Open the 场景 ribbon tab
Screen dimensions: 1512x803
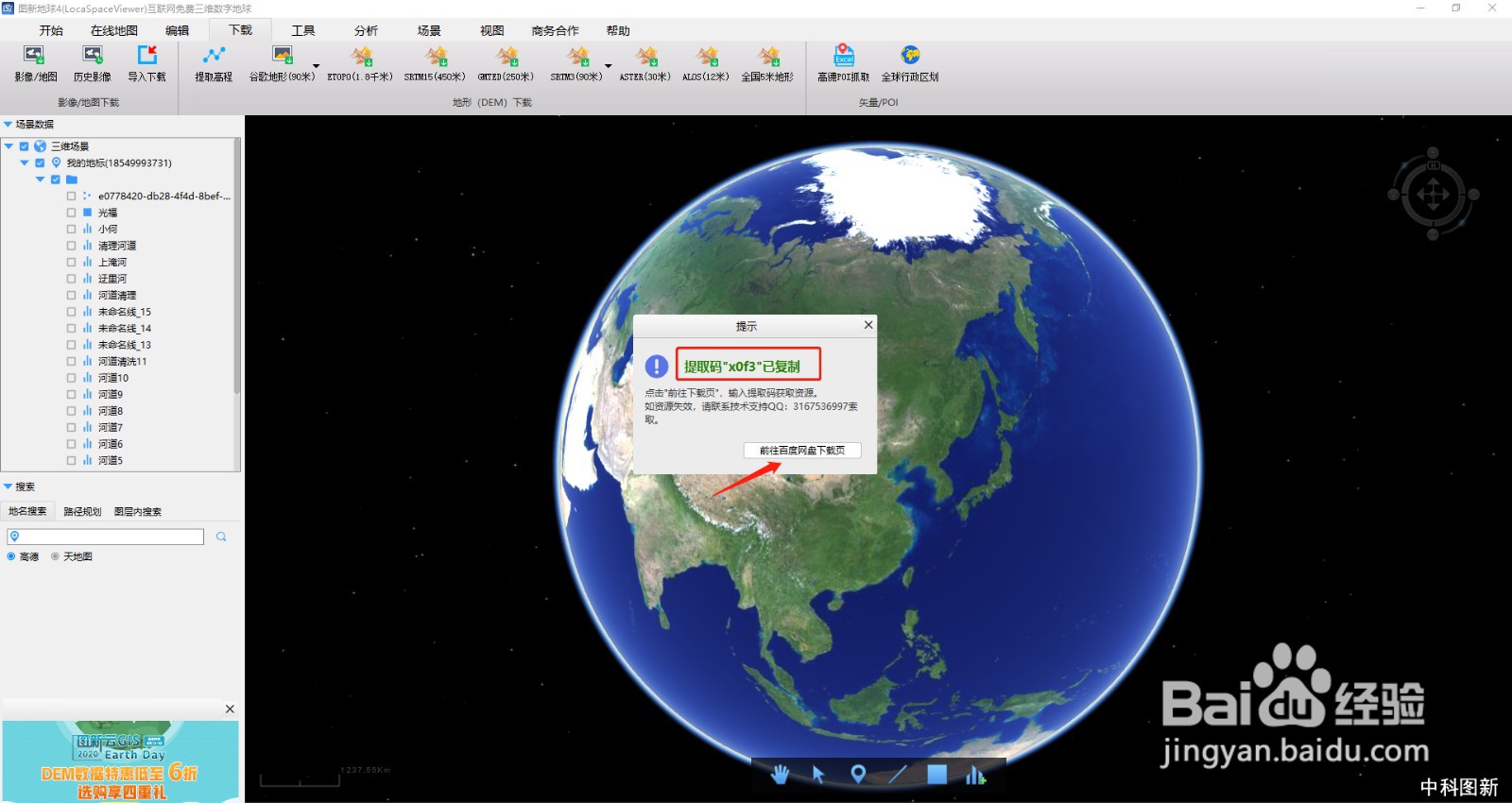tap(429, 30)
